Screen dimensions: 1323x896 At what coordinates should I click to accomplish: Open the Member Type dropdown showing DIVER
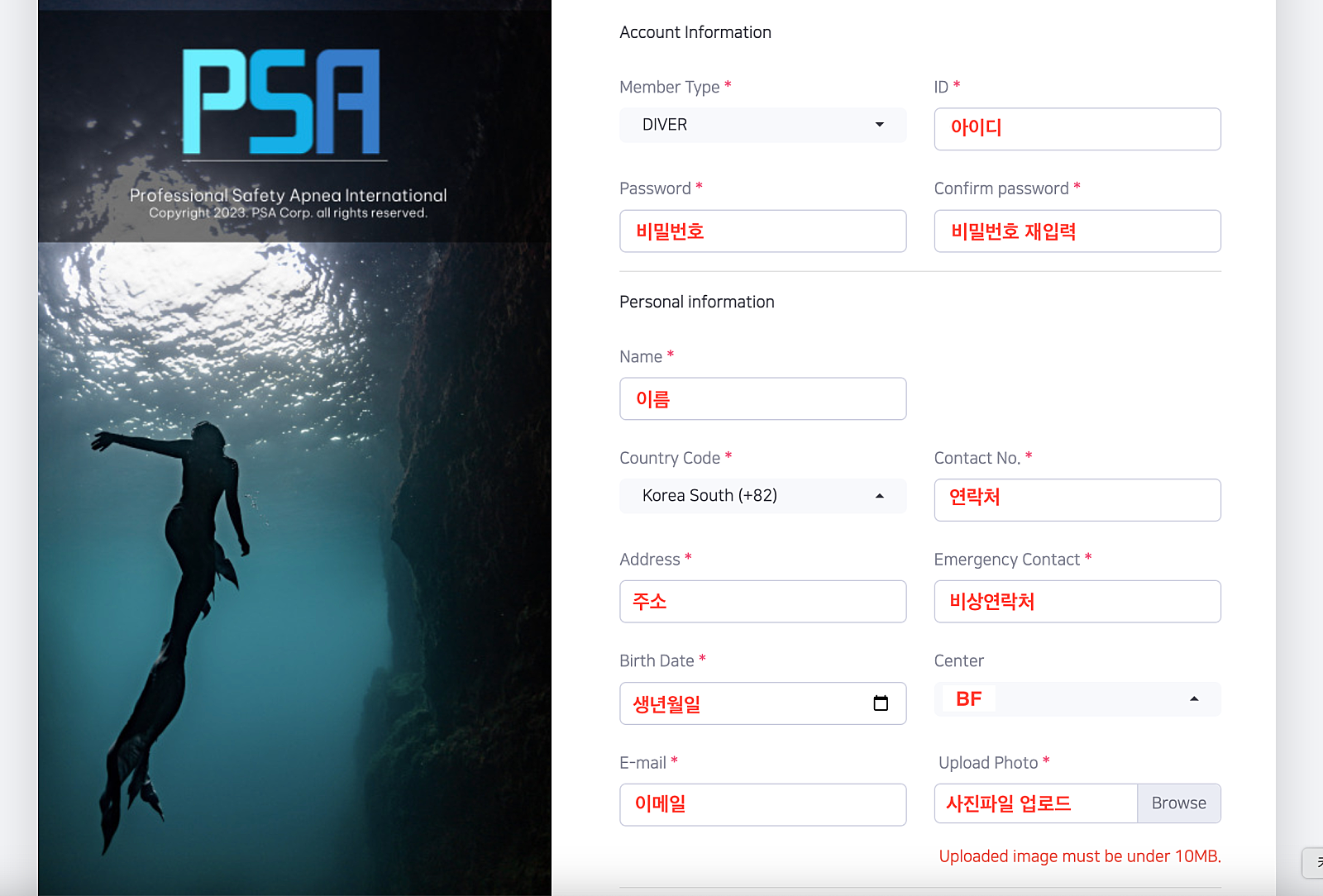point(762,125)
